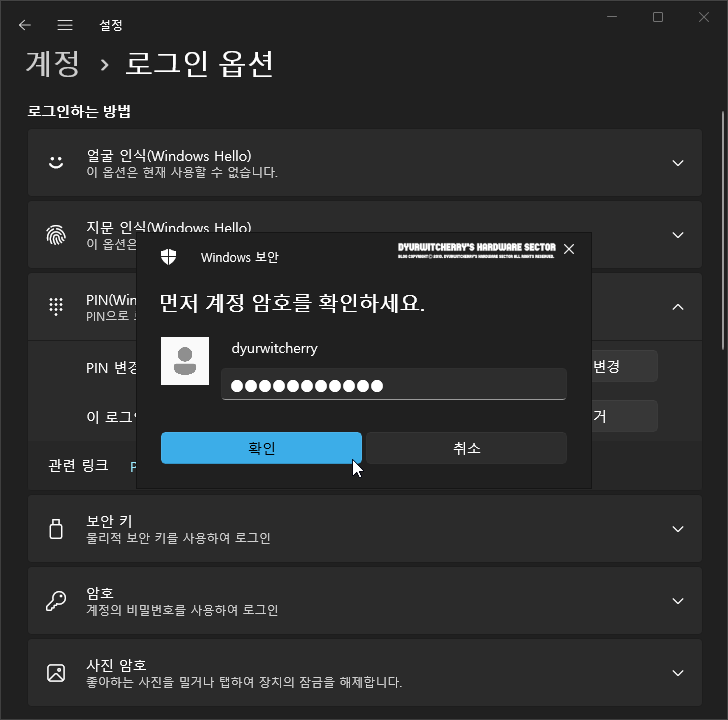Click the dyurwitcherry username text
This screenshot has height=720, width=728.
point(274,348)
